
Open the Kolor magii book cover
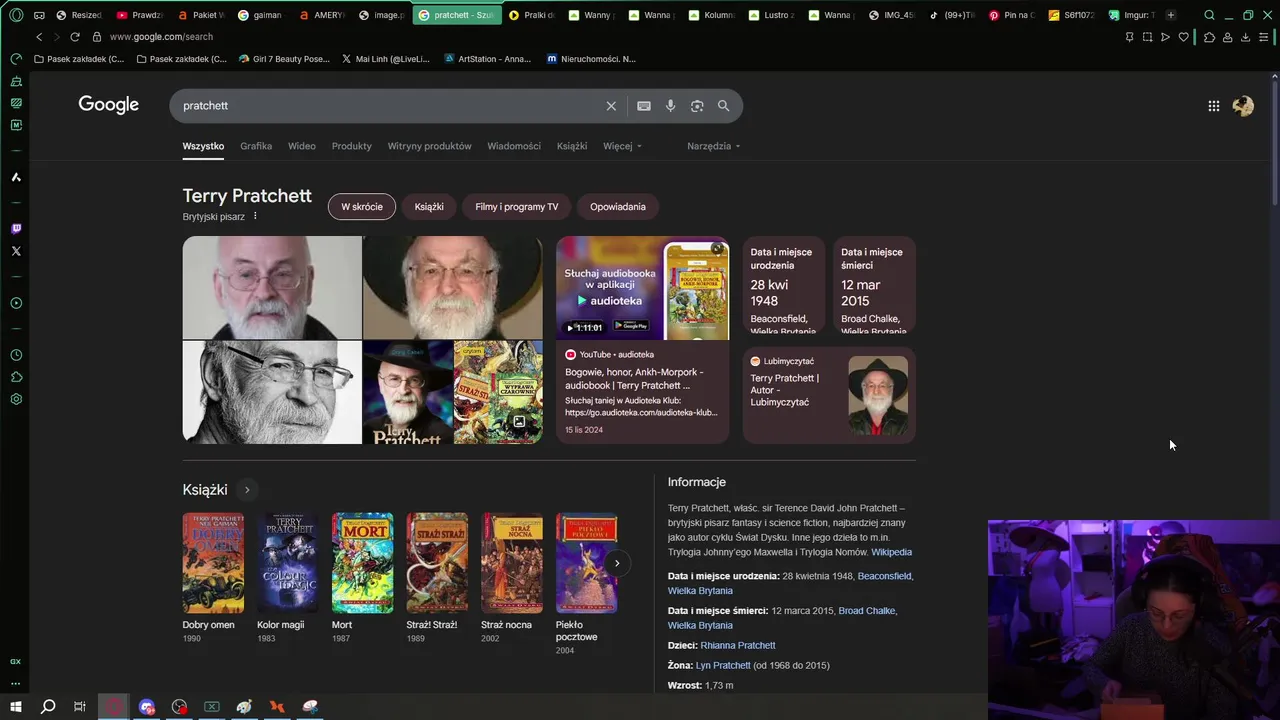click(x=288, y=563)
